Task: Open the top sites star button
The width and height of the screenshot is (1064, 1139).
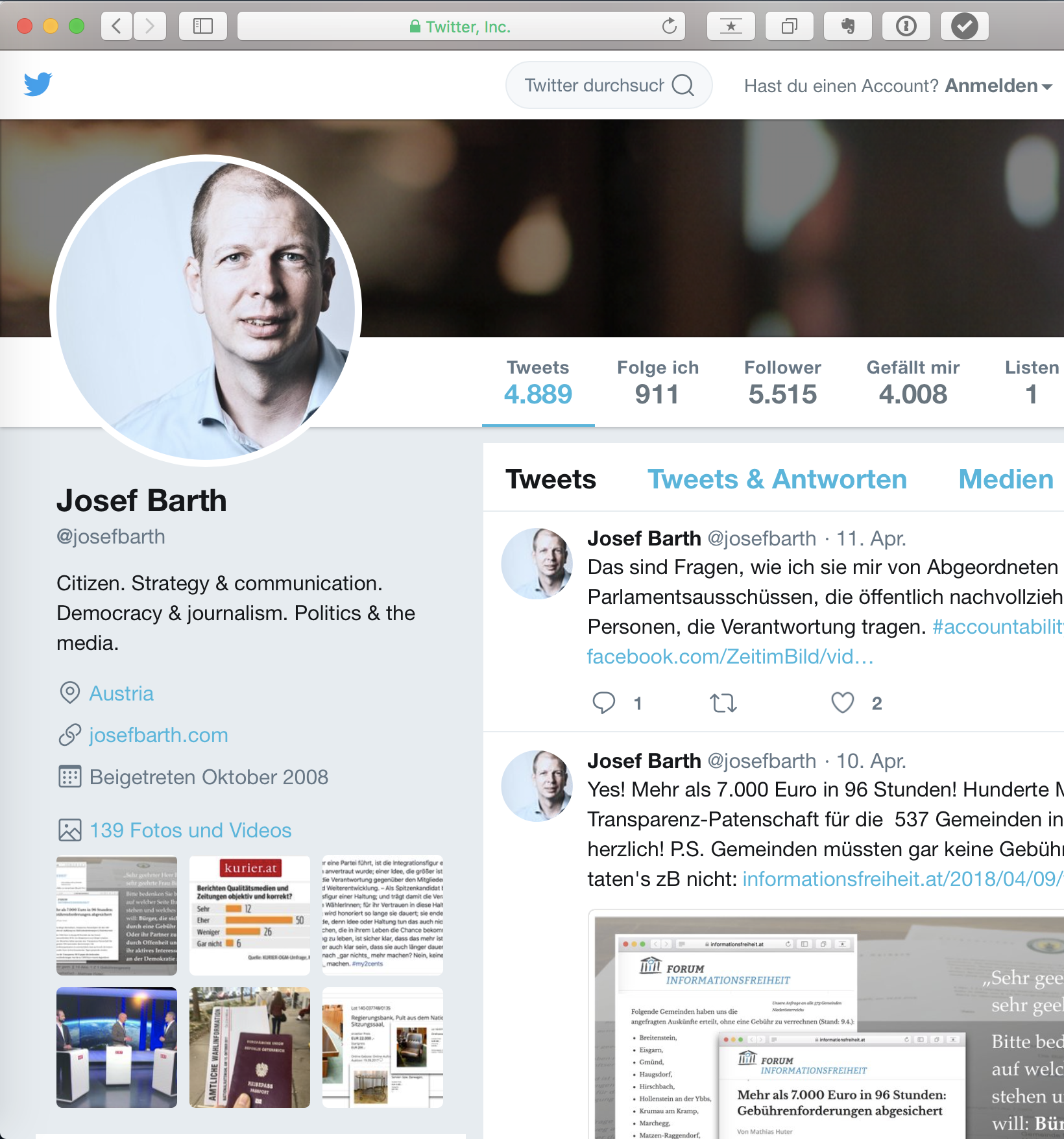Action: click(731, 26)
